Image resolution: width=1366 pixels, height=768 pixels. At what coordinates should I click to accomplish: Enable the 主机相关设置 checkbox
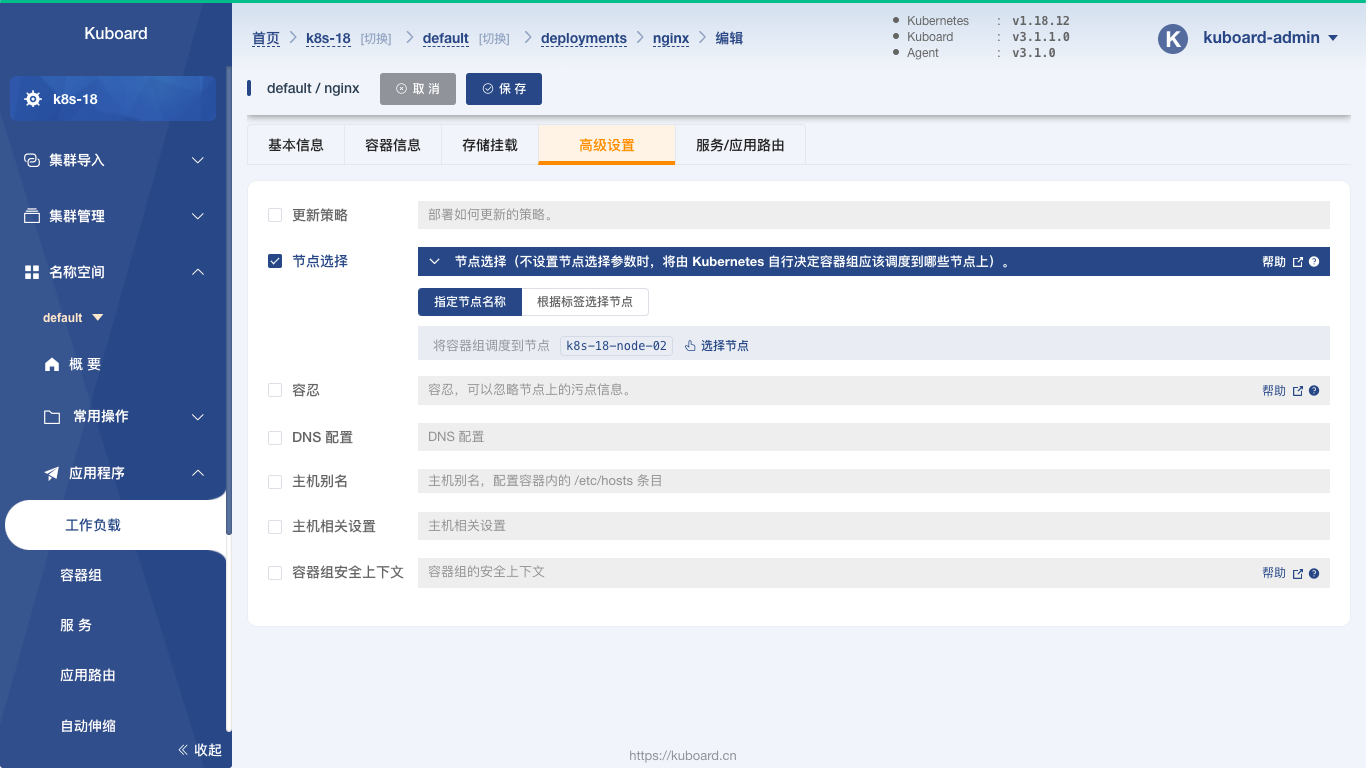[x=275, y=527]
